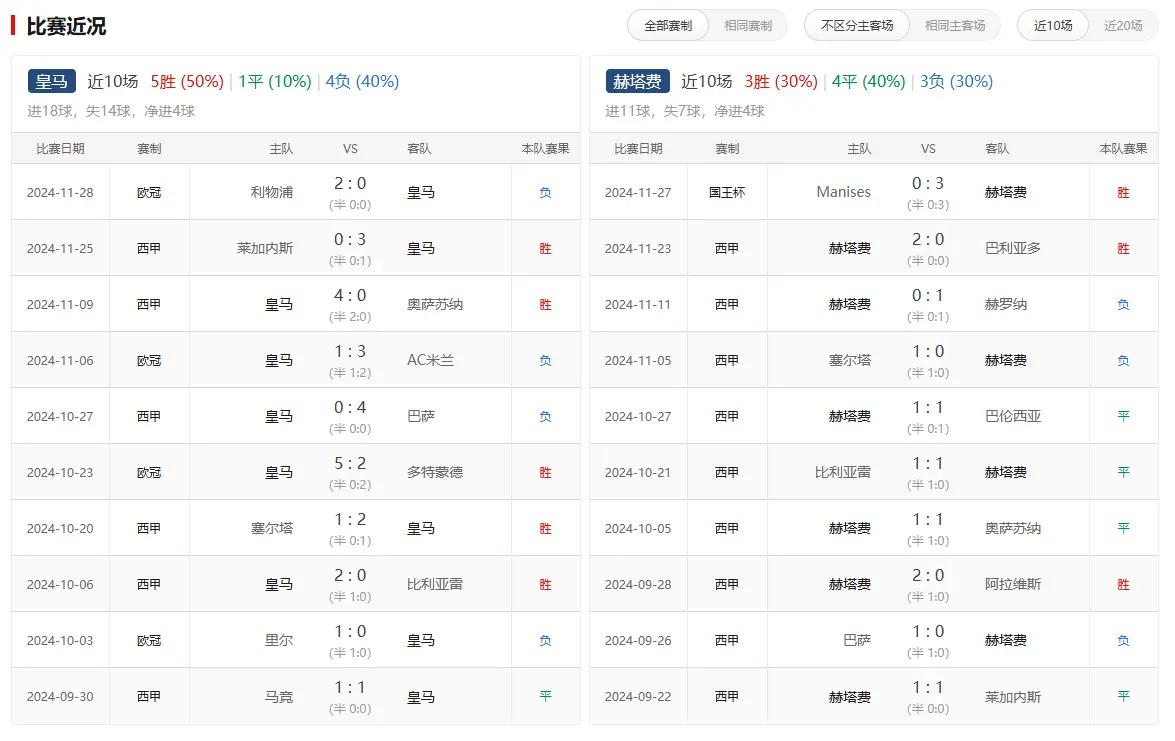The height and width of the screenshot is (741, 1175).
Task: Click the date 2024-10-03
Action: point(60,641)
